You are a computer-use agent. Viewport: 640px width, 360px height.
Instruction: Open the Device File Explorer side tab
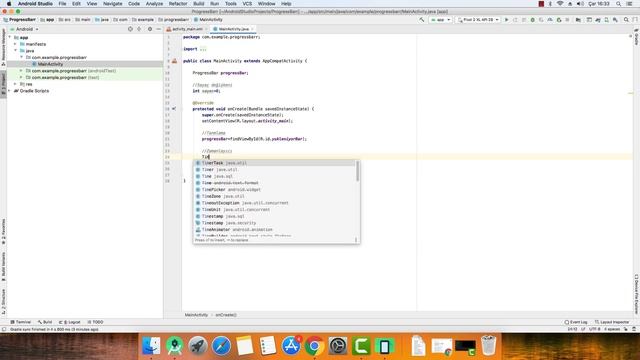(x=636, y=294)
